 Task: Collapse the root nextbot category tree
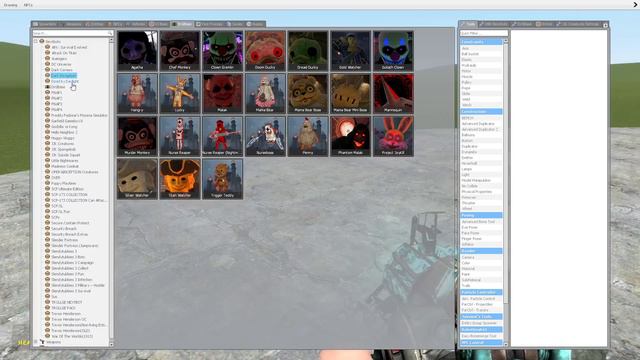[36, 41]
